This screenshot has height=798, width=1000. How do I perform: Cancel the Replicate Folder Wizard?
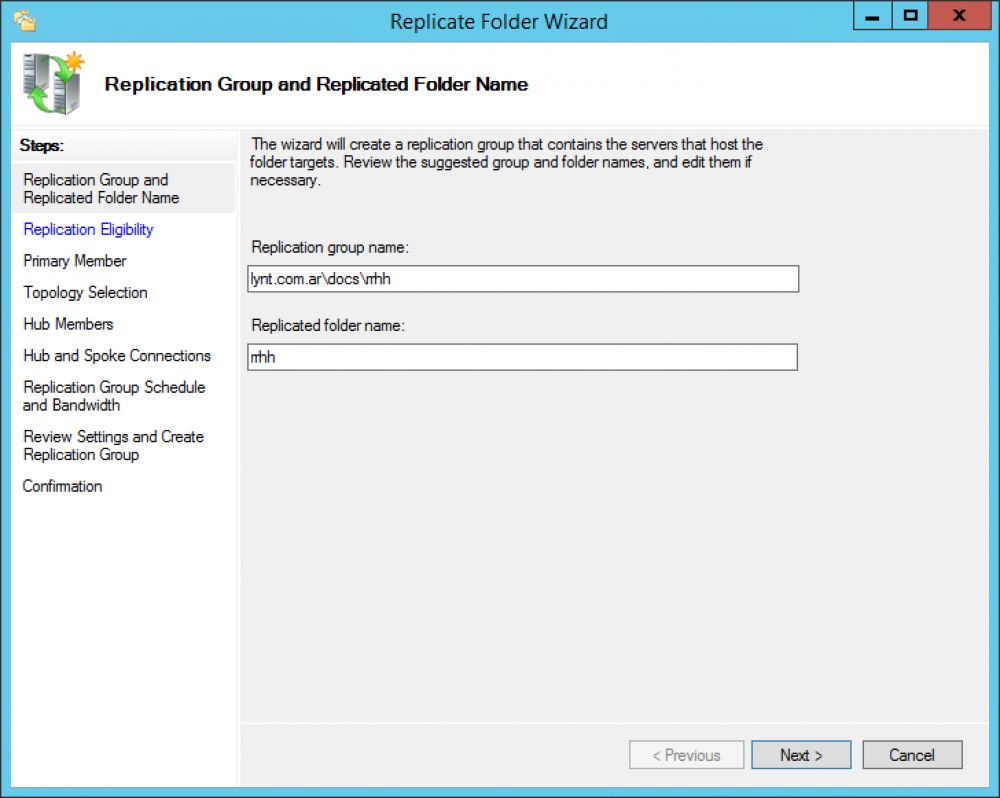click(x=911, y=755)
